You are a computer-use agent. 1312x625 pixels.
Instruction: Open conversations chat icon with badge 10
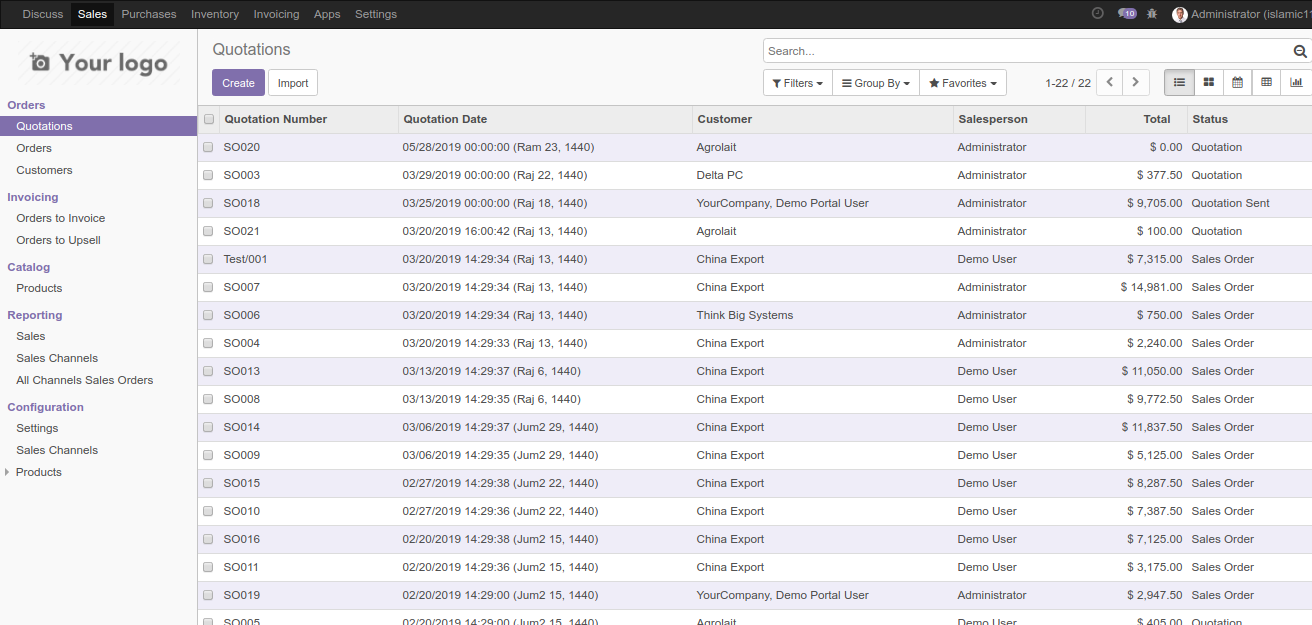point(1127,14)
